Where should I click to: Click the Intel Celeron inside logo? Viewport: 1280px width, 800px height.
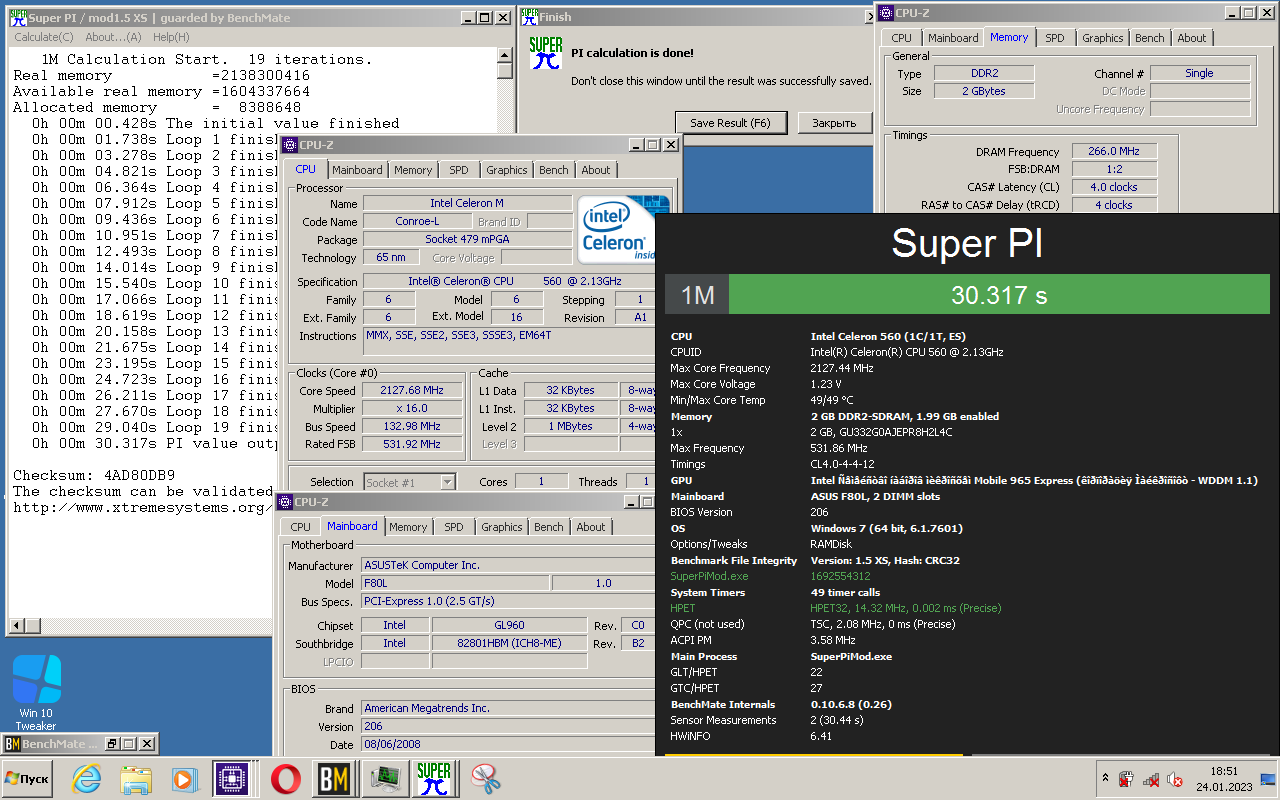pos(615,230)
